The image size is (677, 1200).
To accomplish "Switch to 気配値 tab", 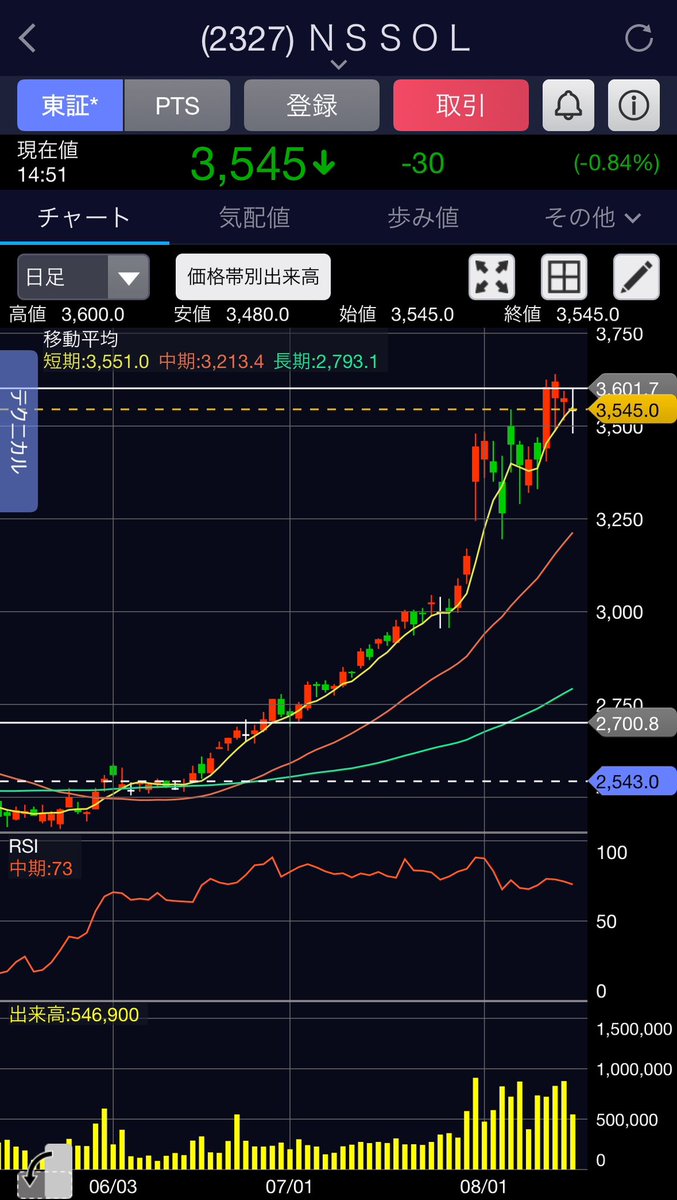I will click(x=254, y=217).
